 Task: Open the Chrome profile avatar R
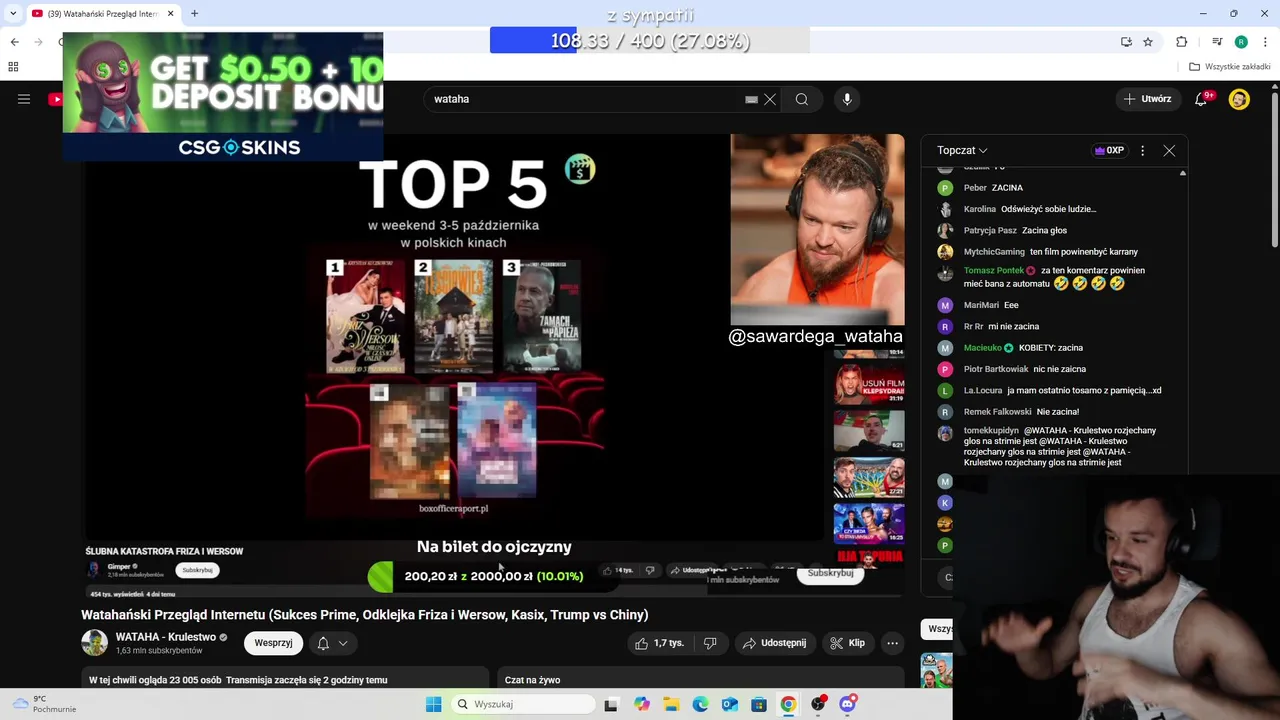(x=1241, y=41)
